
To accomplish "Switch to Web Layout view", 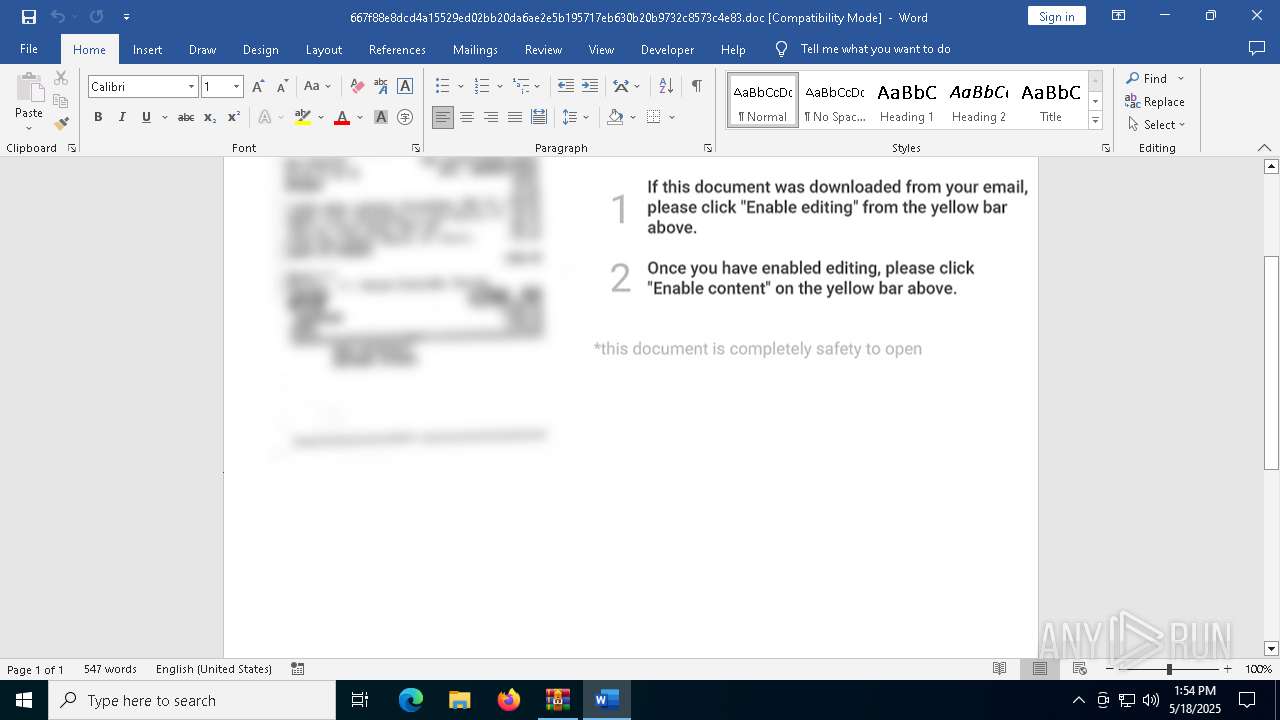I will 1079,669.
